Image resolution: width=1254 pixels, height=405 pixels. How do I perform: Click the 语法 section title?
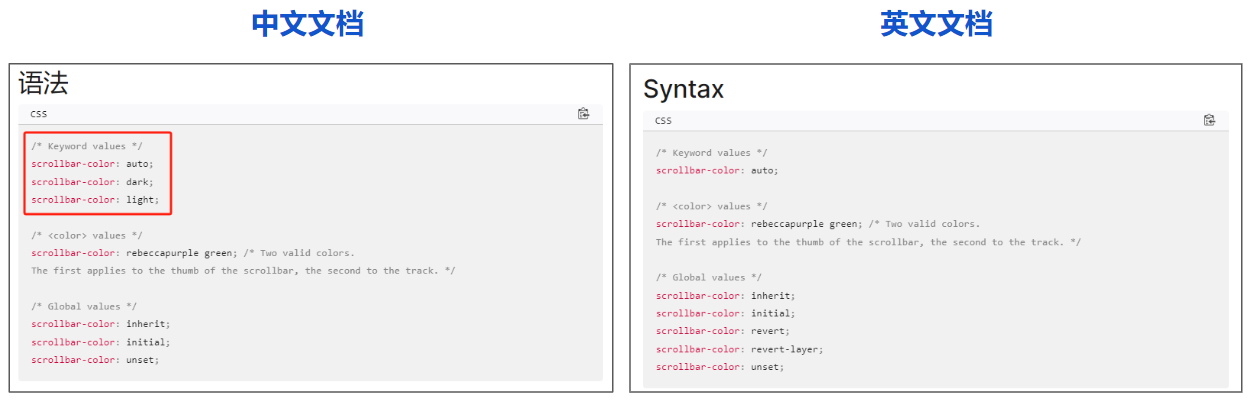click(43, 83)
